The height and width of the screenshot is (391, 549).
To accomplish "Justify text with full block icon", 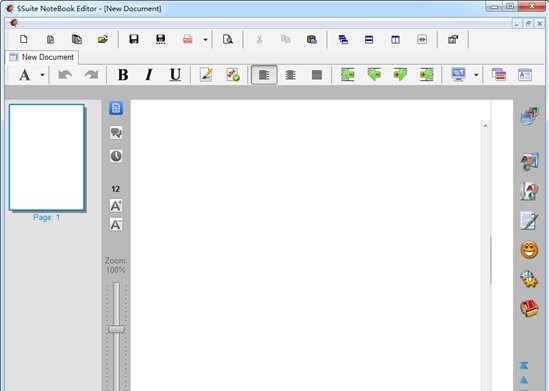I will [317, 75].
